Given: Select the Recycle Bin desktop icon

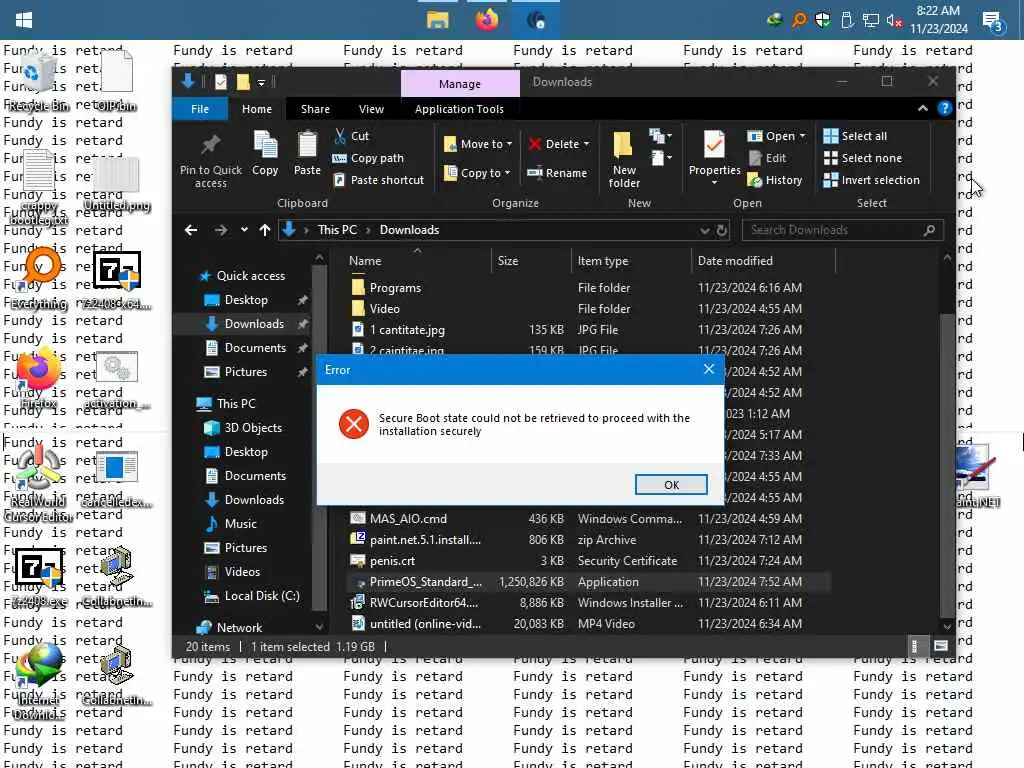Looking at the screenshot, I should (x=37, y=82).
